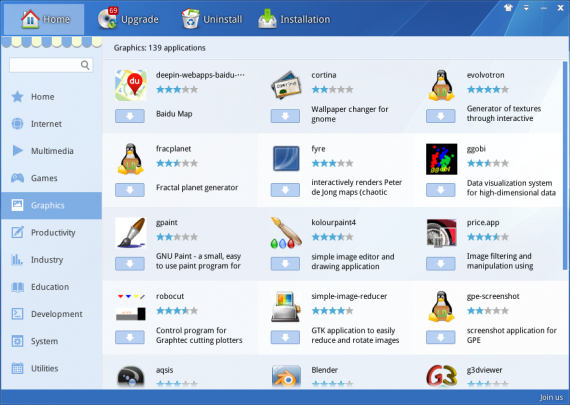
Task: Install evolvotron via download button
Action: (x=441, y=116)
